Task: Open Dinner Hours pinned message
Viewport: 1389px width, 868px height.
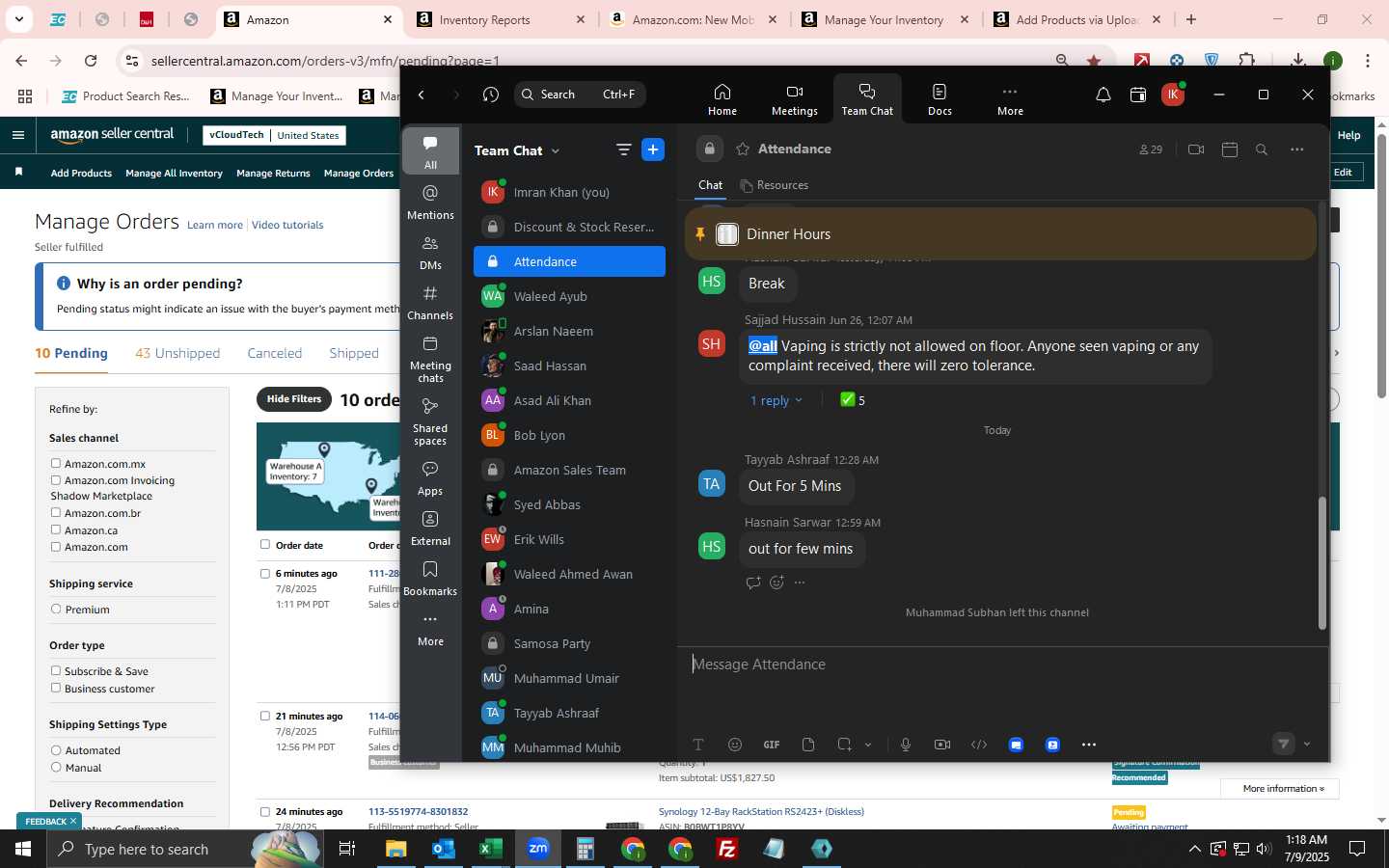Action: 1000,234
